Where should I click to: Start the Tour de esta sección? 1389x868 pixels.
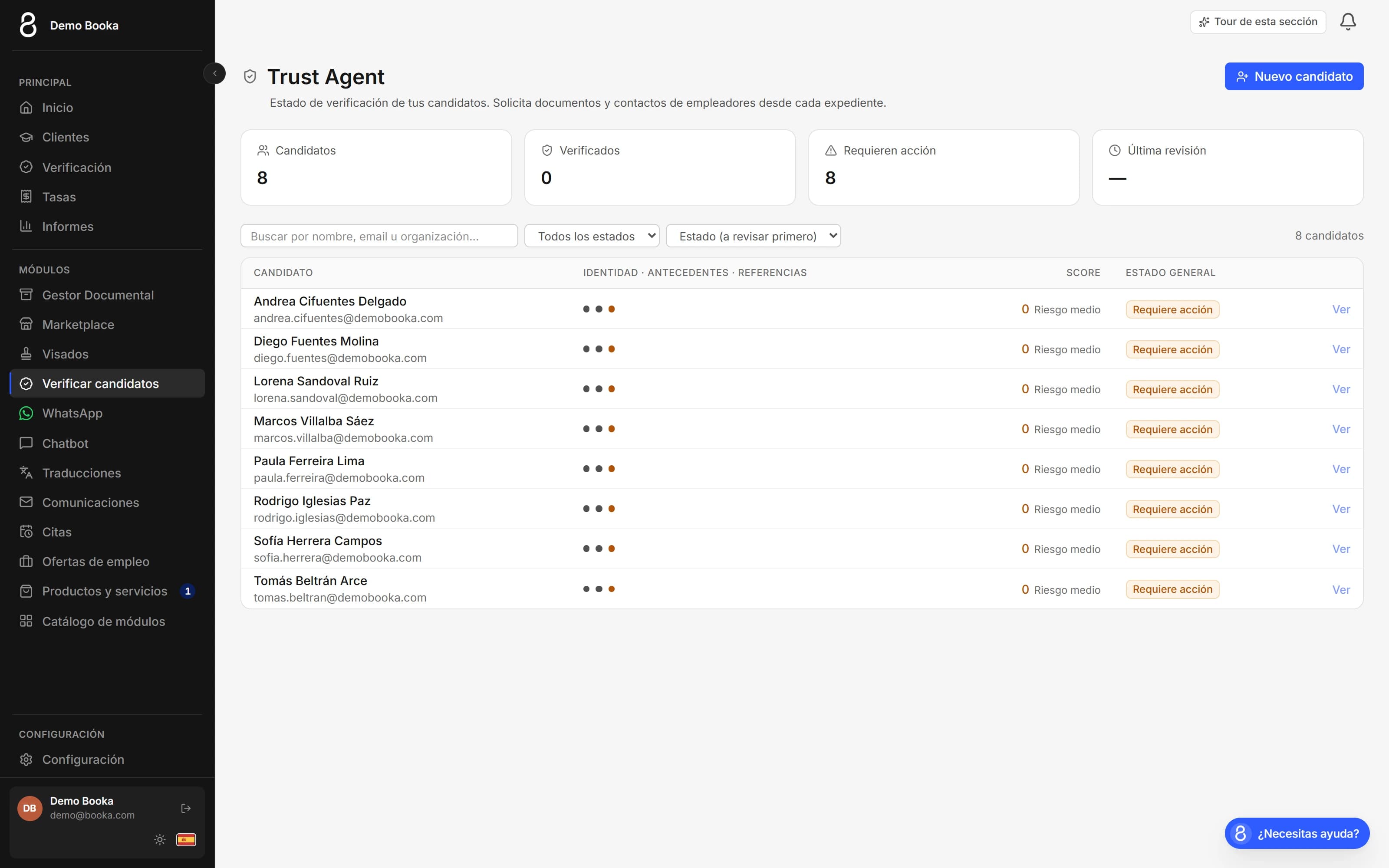pyautogui.click(x=1257, y=22)
